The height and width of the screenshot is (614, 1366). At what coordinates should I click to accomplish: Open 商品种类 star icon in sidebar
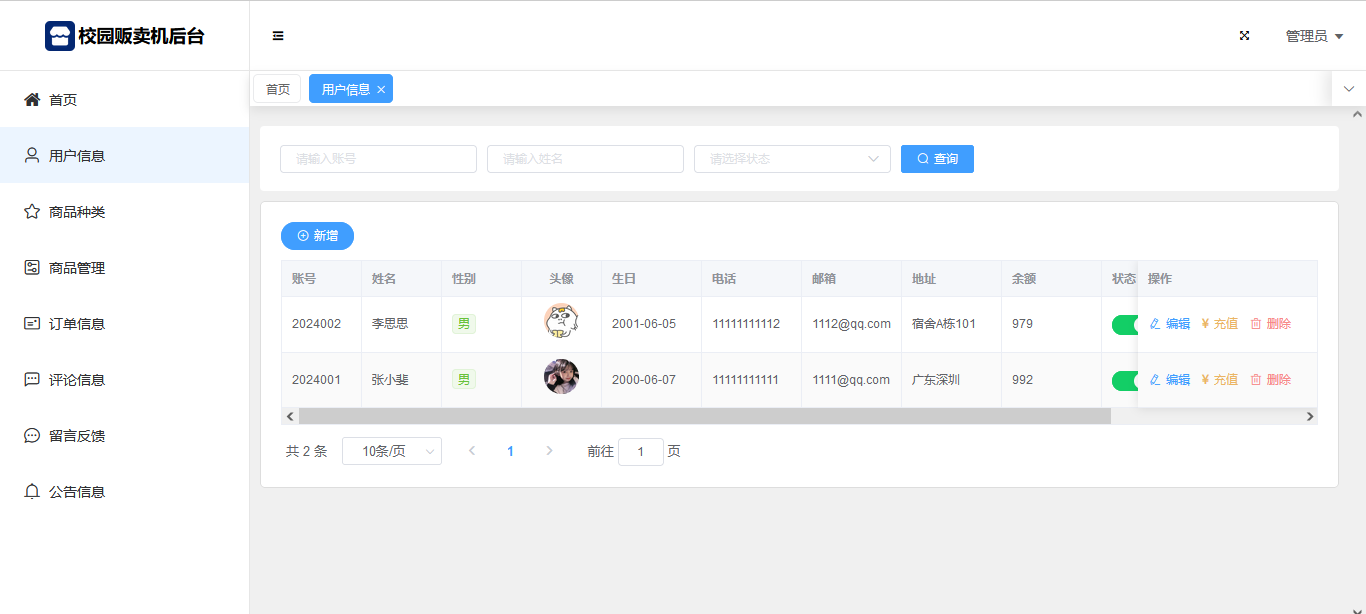pos(32,212)
